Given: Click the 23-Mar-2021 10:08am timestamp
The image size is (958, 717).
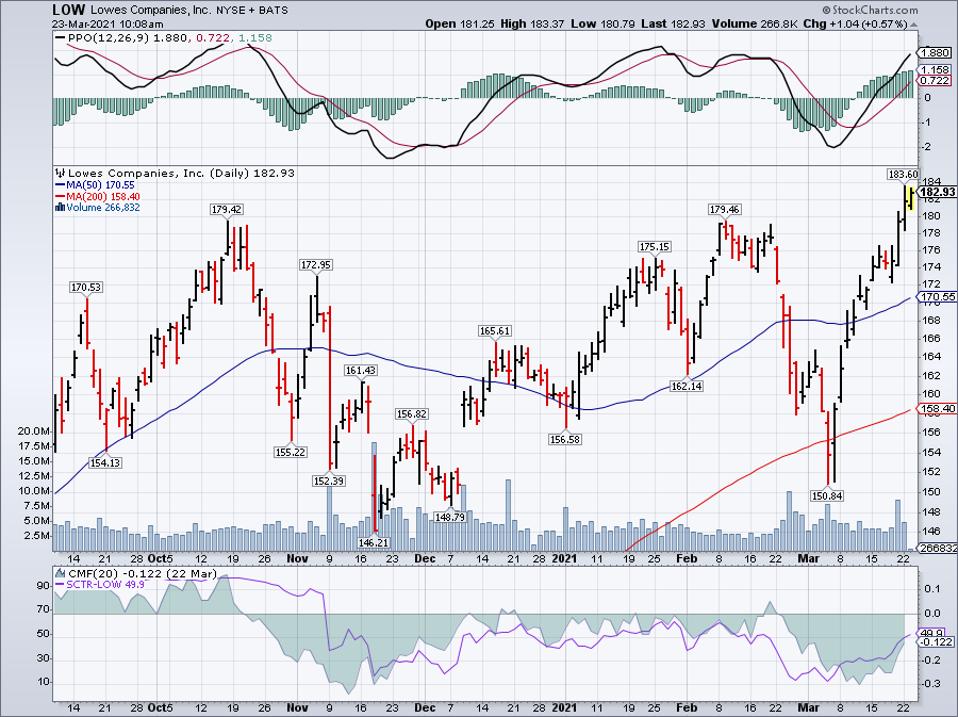Looking at the screenshot, I should click(108, 24).
